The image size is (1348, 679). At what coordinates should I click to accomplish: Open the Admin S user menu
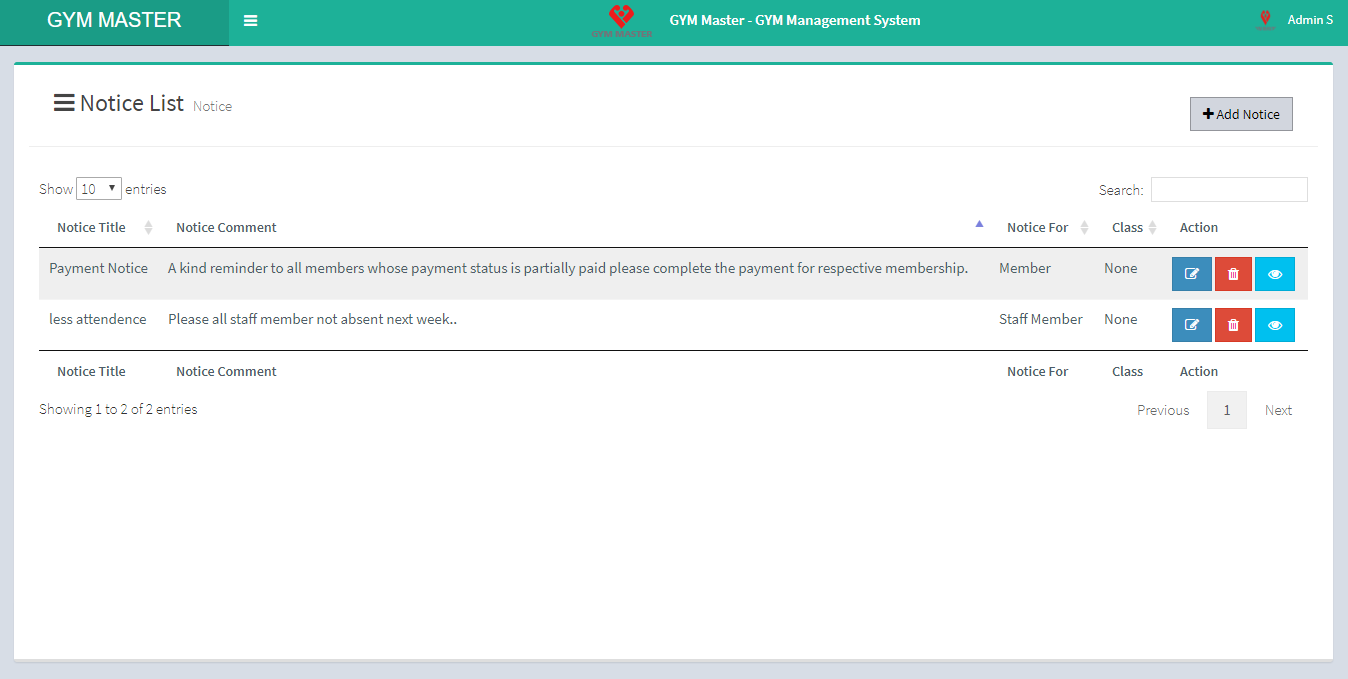[1309, 20]
